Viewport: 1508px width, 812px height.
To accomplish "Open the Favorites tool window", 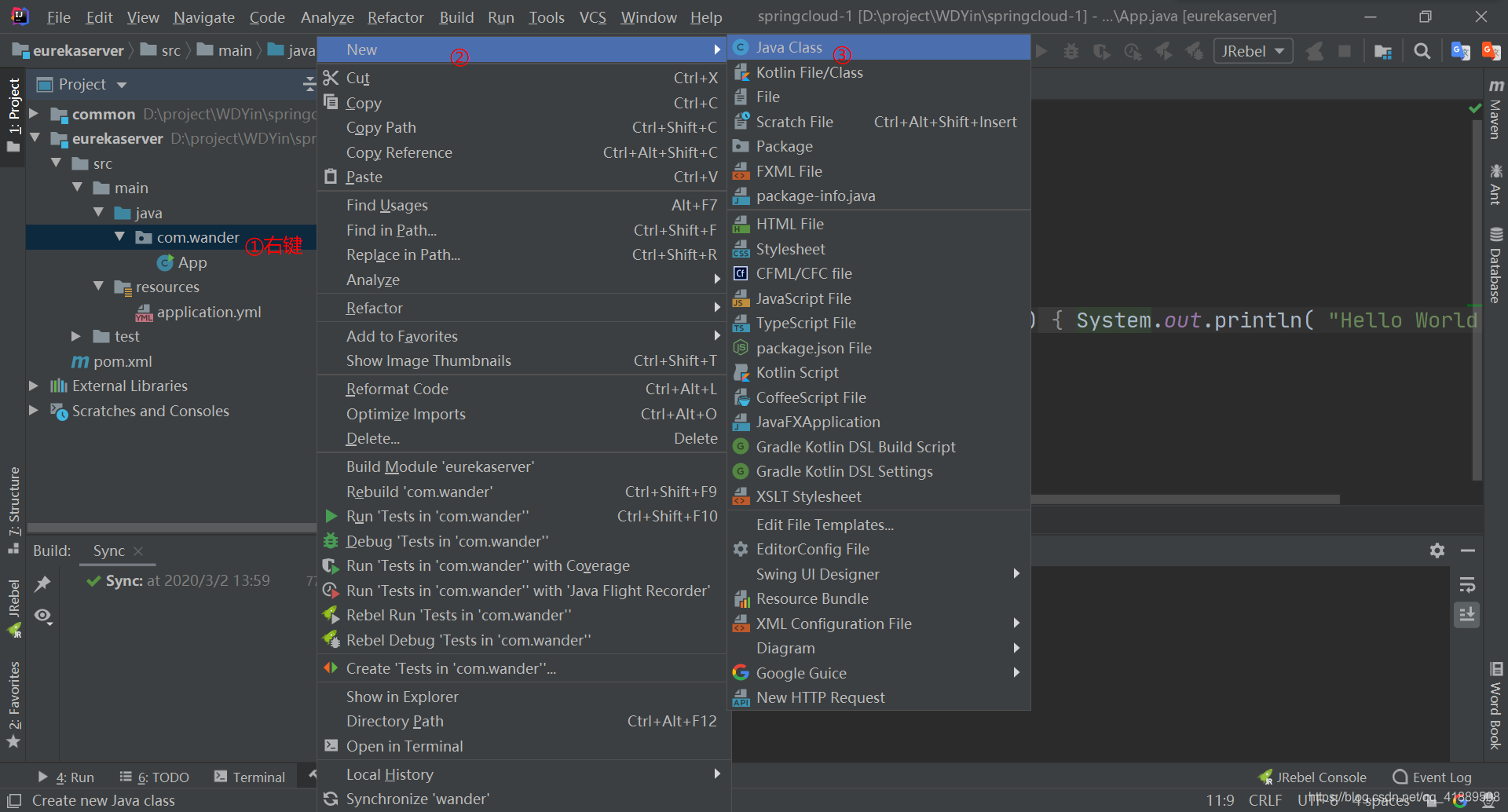I will click(13, 704).
